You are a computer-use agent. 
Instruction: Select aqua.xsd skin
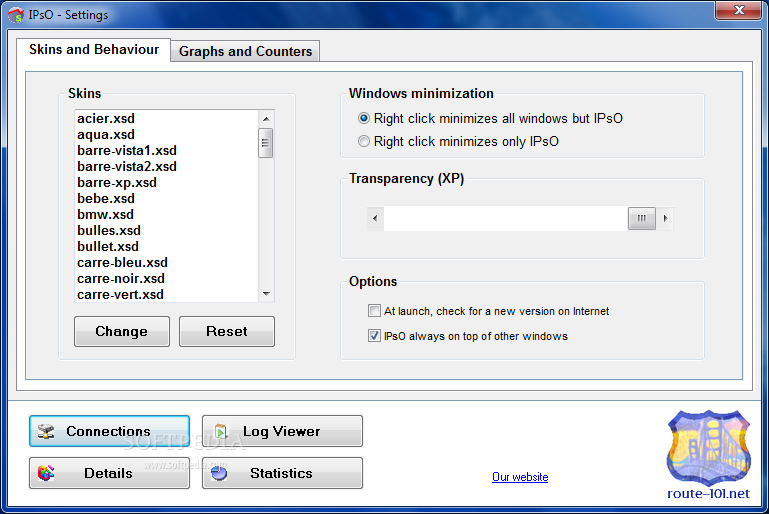click(166, 134)
